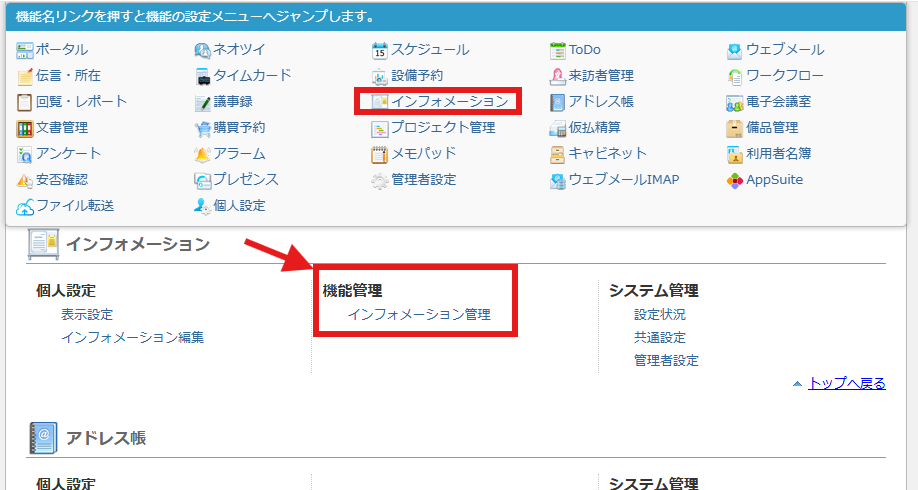Viewport: 918px width, 490px height.
Task: Click the 議事録 pencil icon
Action: 203,102
